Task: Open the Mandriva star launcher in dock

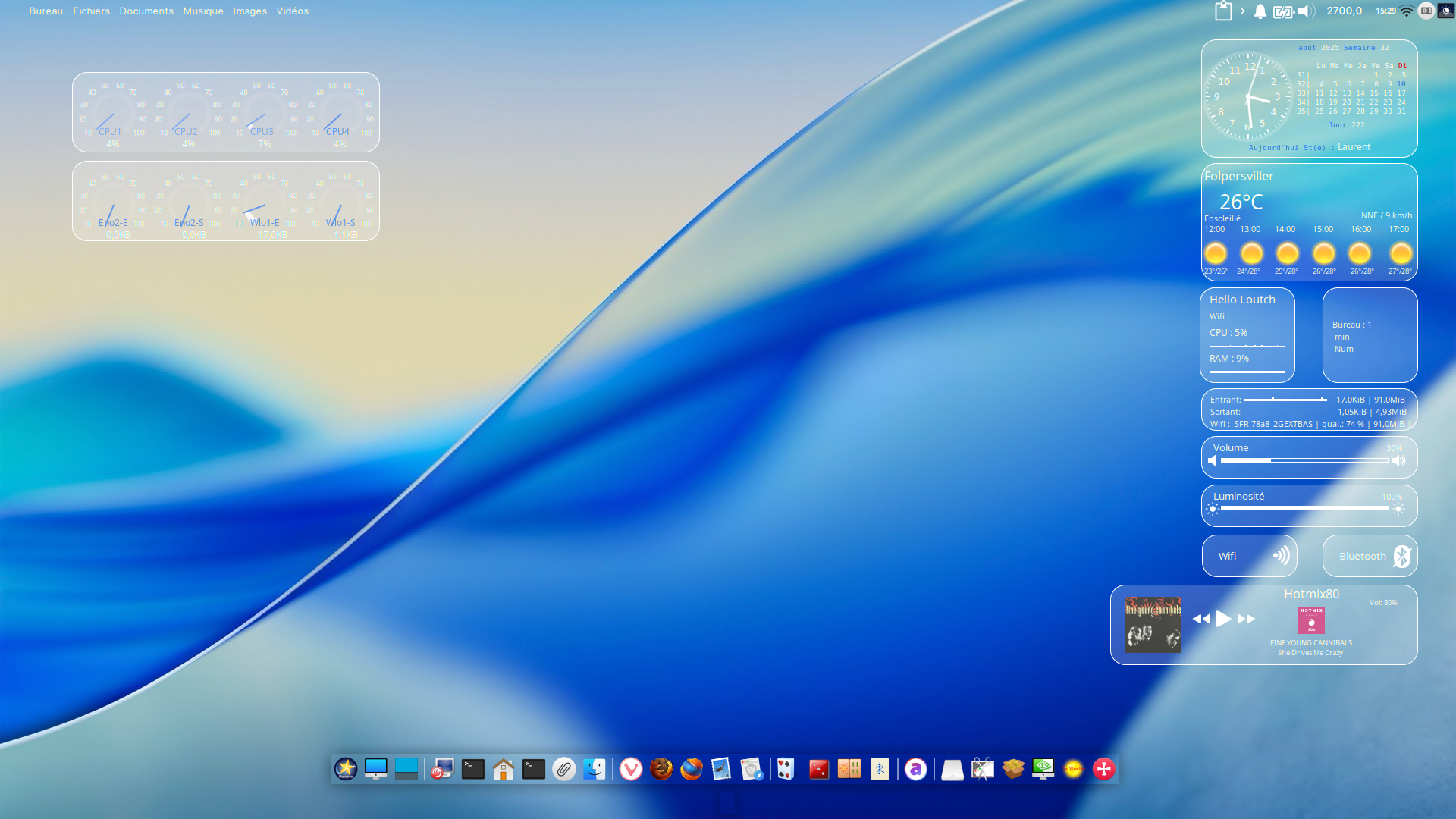Action: [x=346, y=769]
